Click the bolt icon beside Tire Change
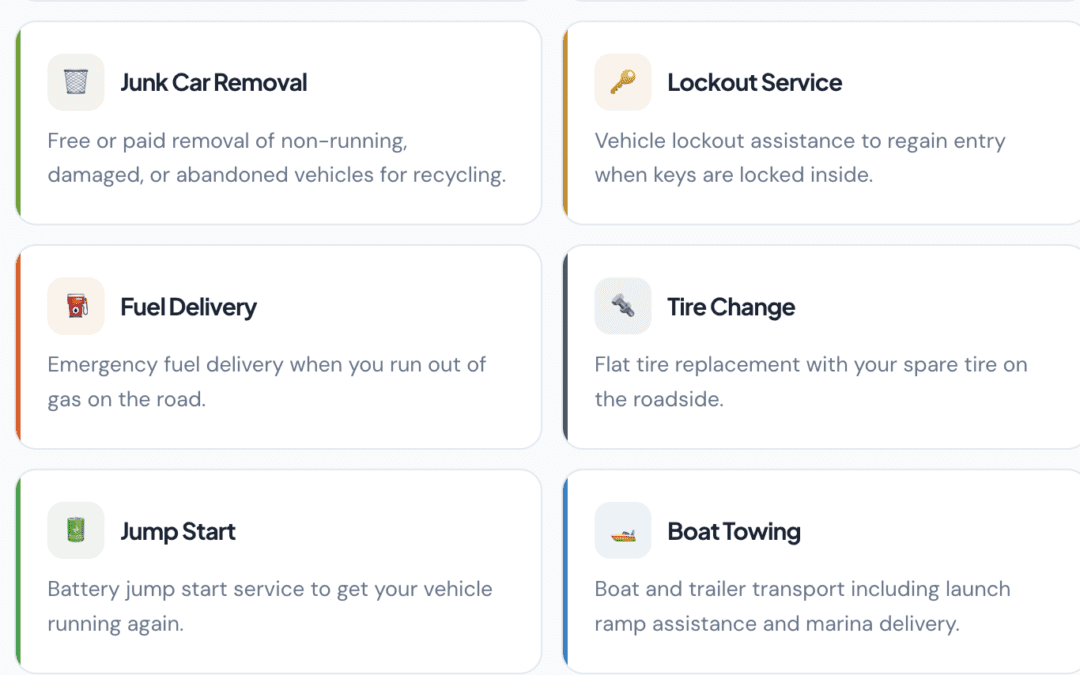The image size is (1080, 675). 623,306
